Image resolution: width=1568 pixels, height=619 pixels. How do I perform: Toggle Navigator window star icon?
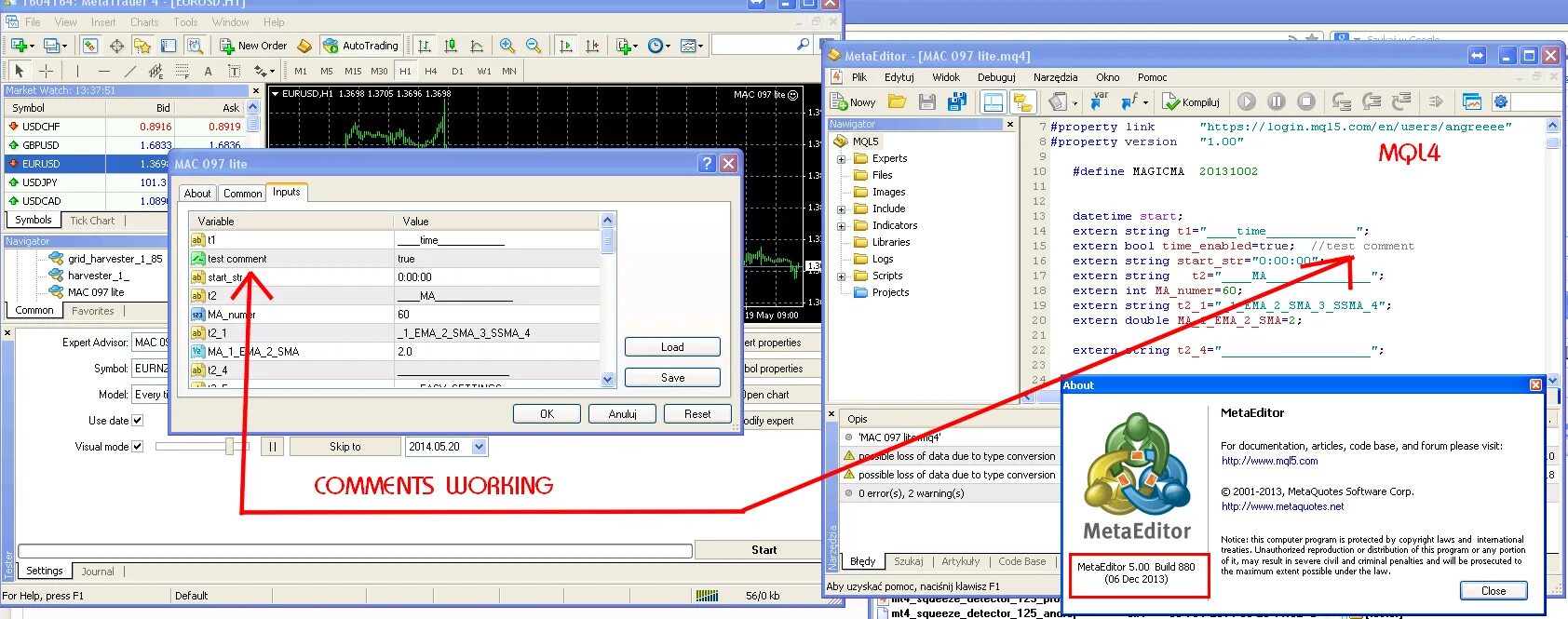coord(142,45)
